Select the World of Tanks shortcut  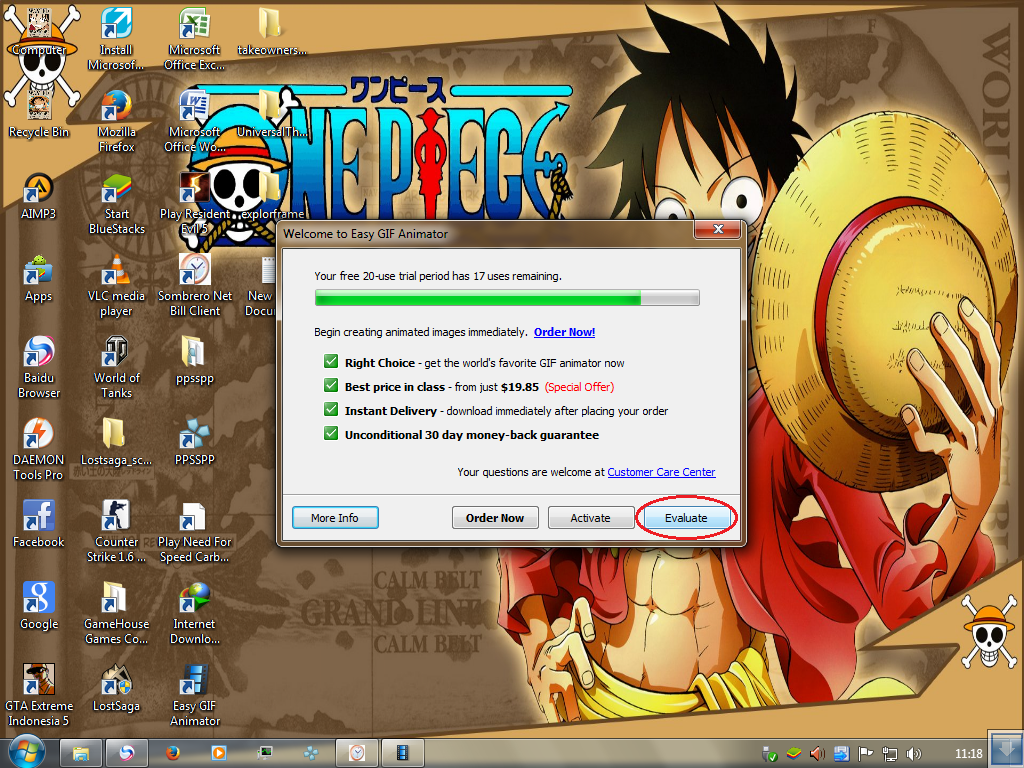click(x=116, y=368)
